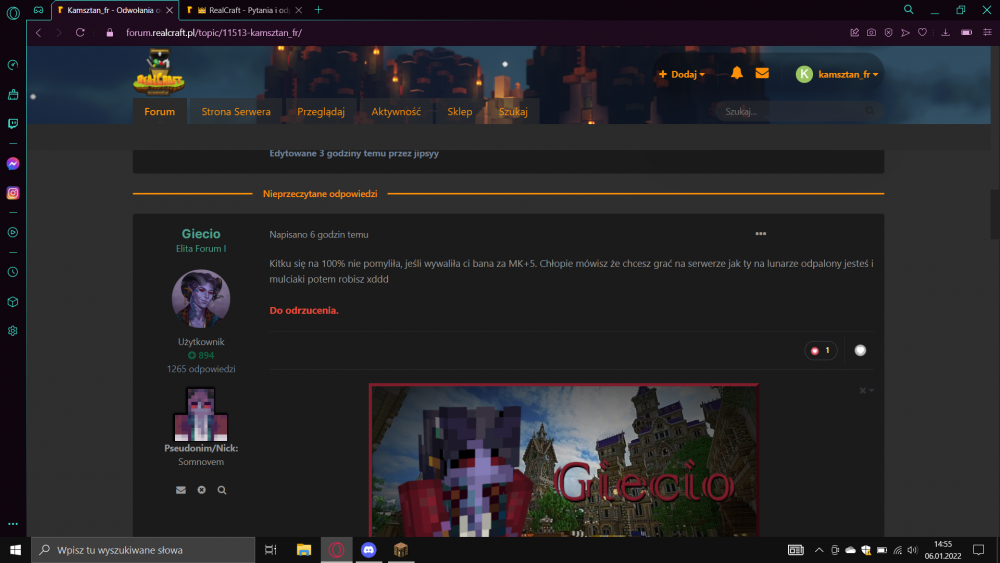Open GX Control speedometer icon in sidebar

pos(13,65)
